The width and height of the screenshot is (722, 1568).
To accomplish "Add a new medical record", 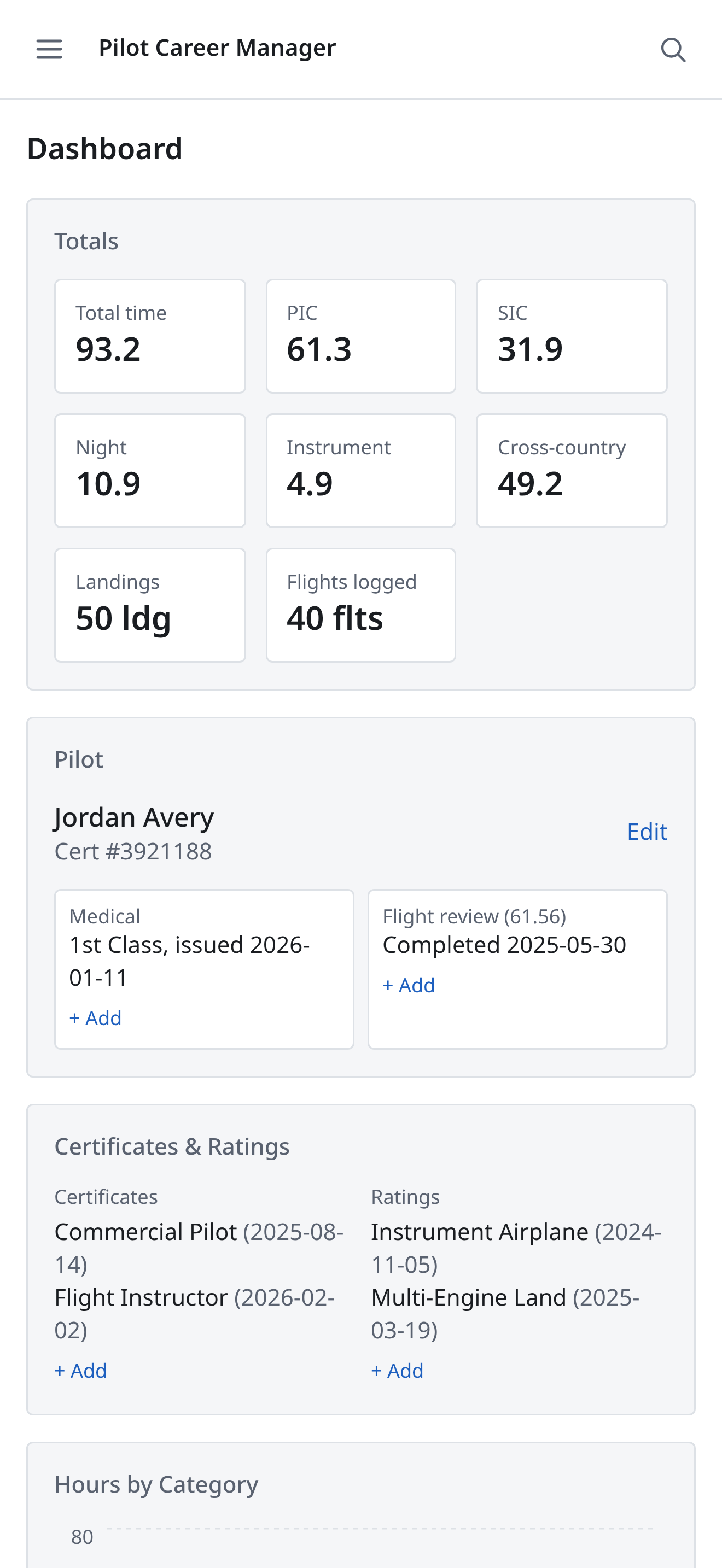I will pos(96,1018).
